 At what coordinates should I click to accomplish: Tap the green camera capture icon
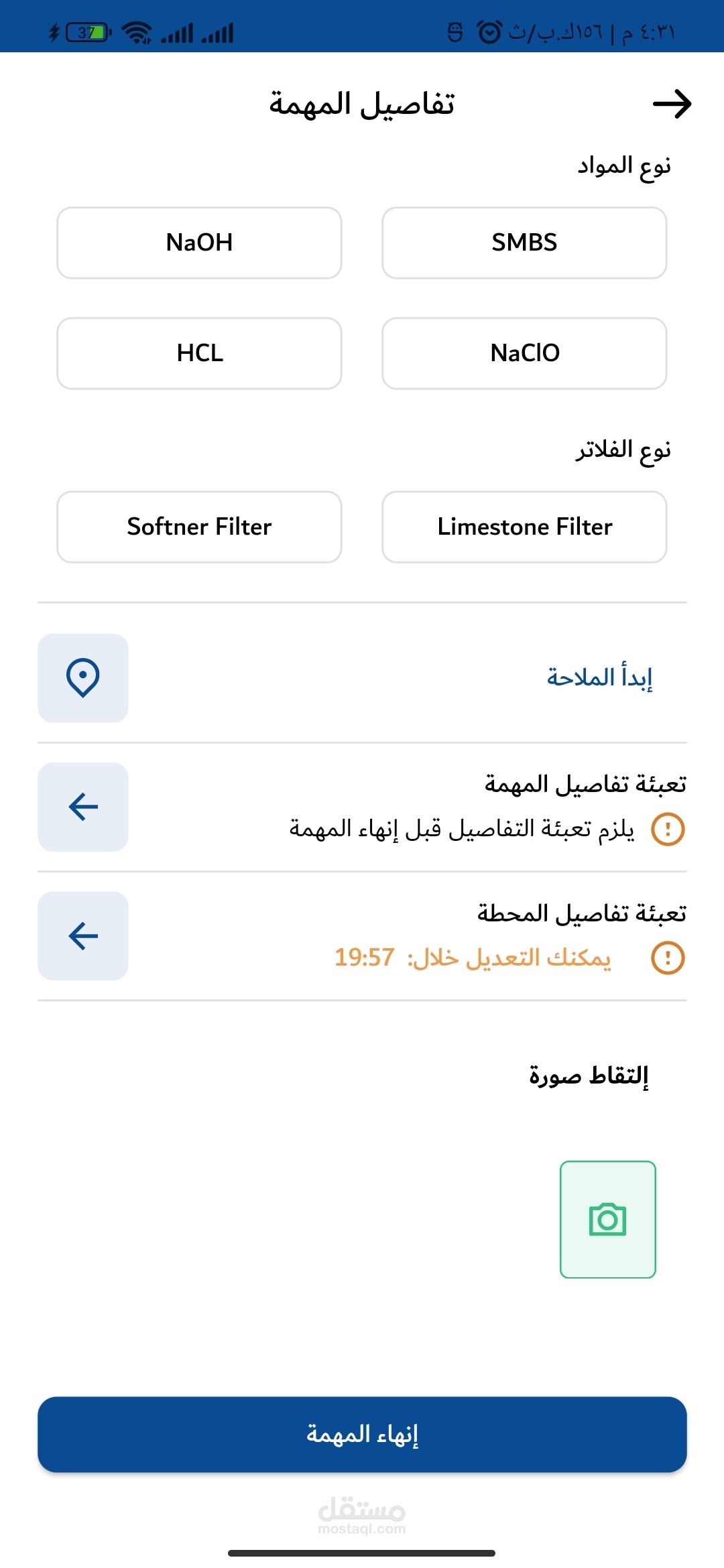[607, 1220]
